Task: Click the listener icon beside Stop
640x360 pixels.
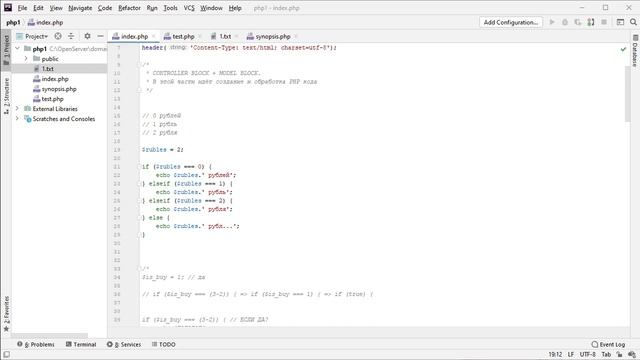Action: tap(591, 22)
